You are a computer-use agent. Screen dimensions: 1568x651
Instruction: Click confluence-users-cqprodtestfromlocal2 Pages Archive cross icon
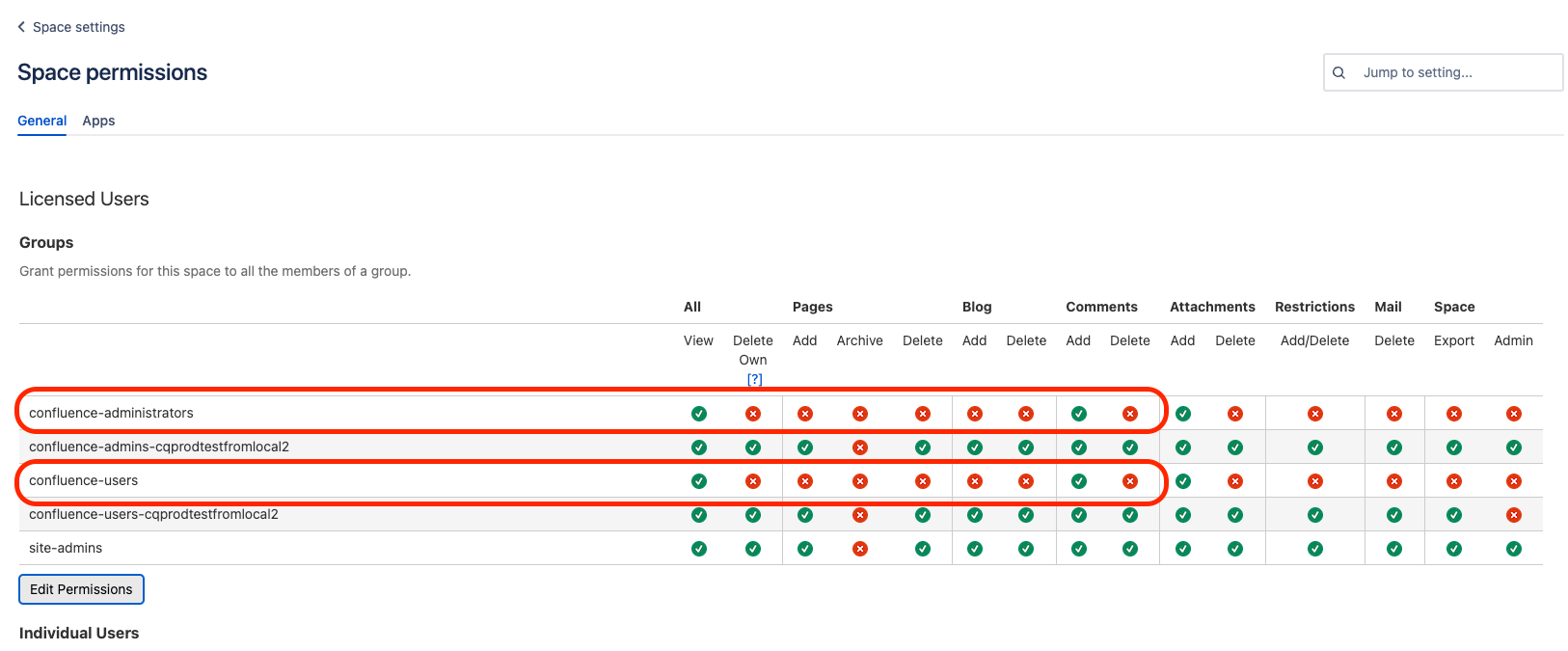[x=860, y=515]
